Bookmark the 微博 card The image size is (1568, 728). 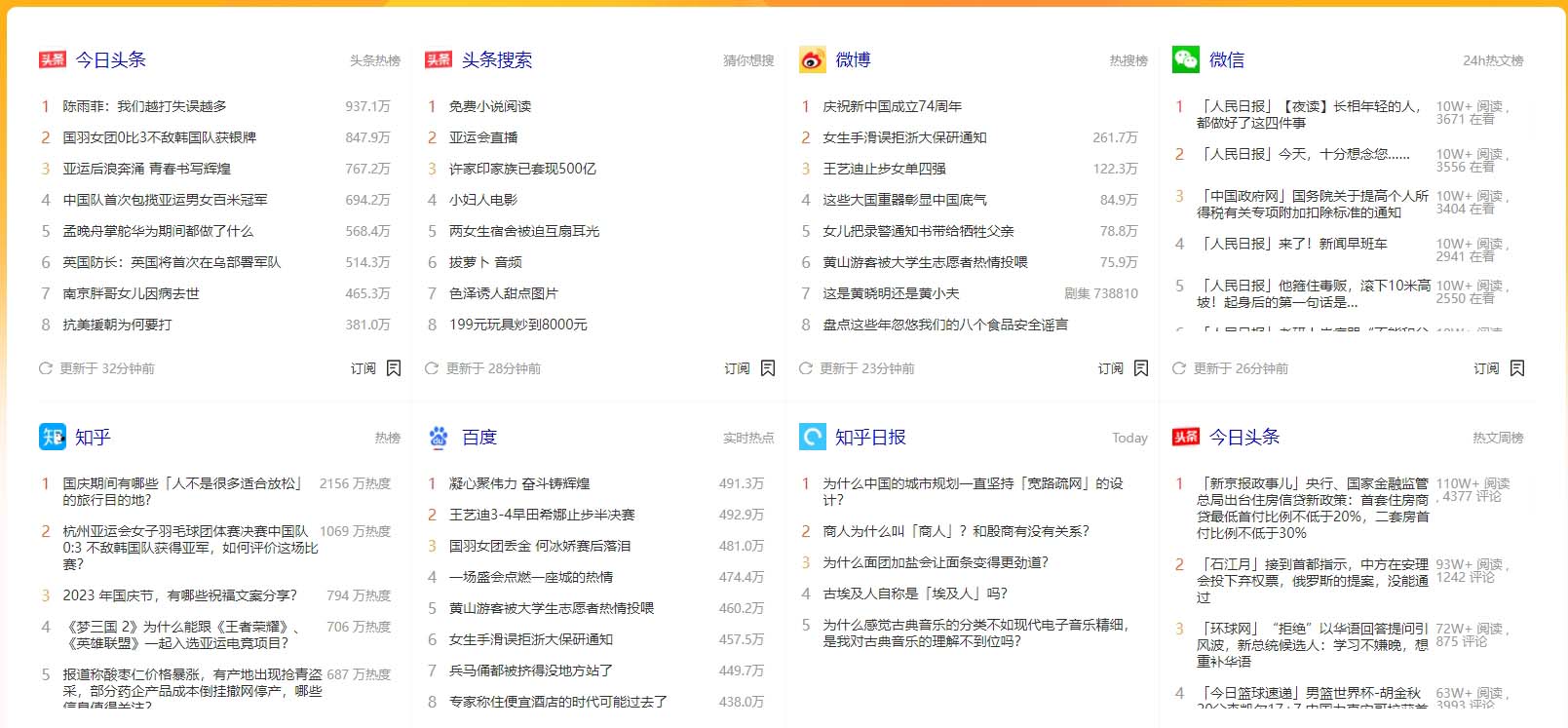(x=1141, y=368)
